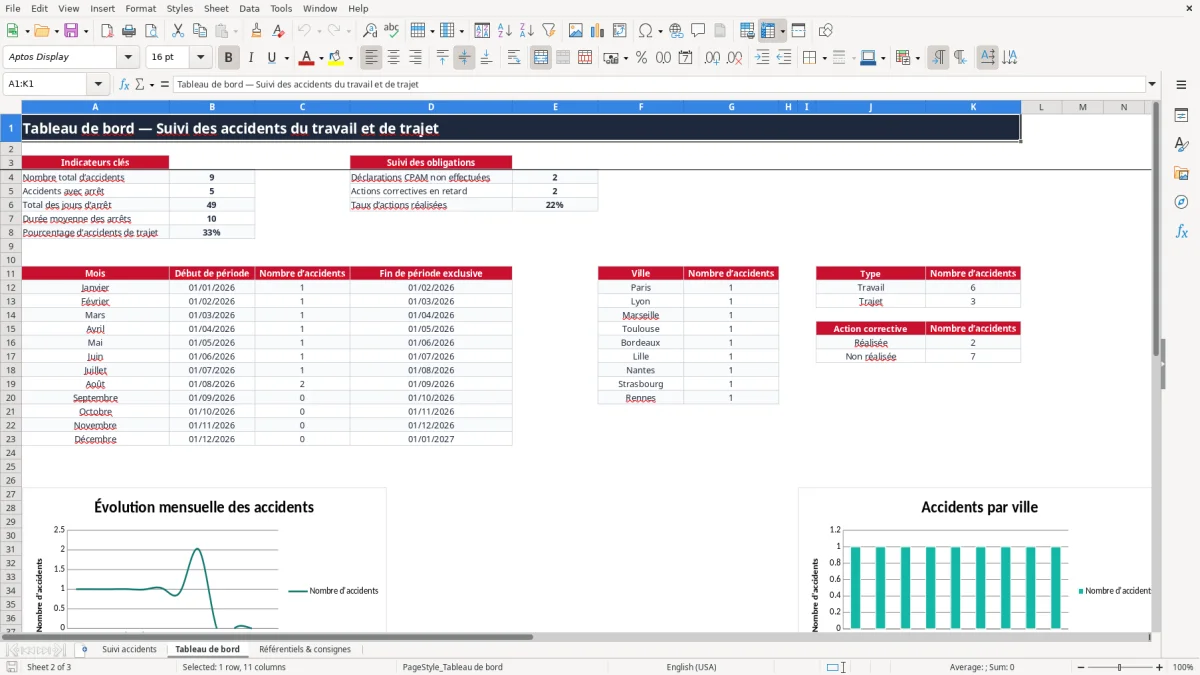The image size is (1200, 675).
Task: Sort ascending A to Z
Action: tap(505, 31)
